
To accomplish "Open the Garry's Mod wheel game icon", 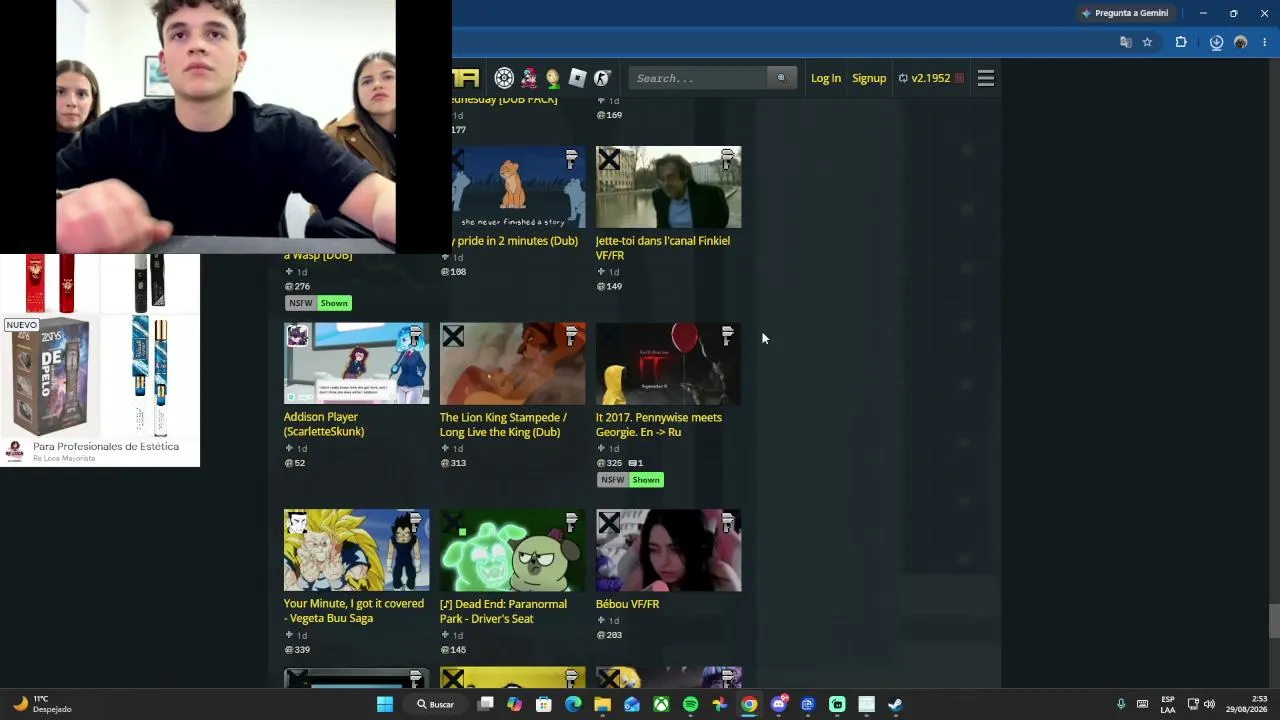I will tap(504, 78).
